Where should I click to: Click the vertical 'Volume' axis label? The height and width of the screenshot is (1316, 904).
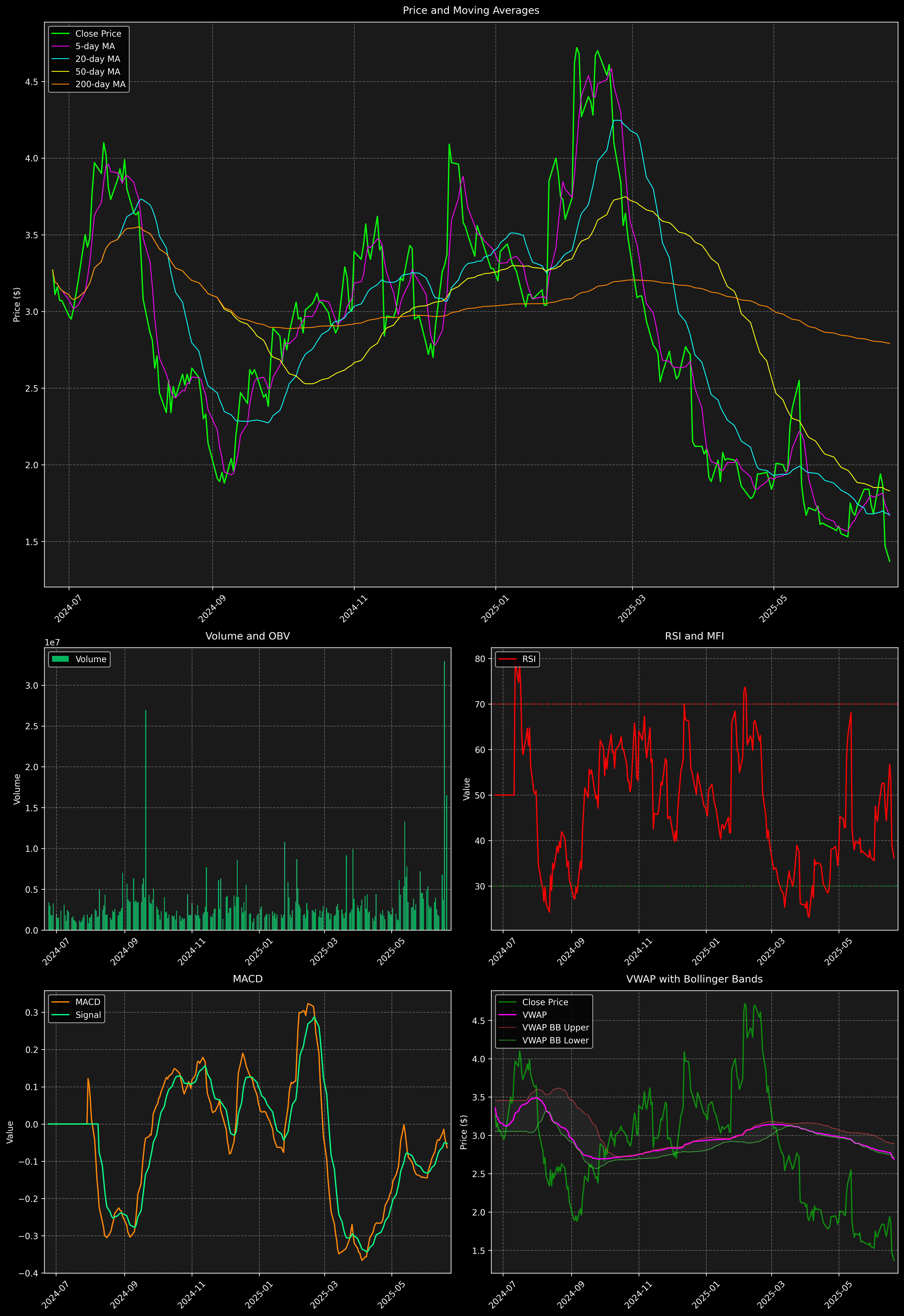point(17,789)
